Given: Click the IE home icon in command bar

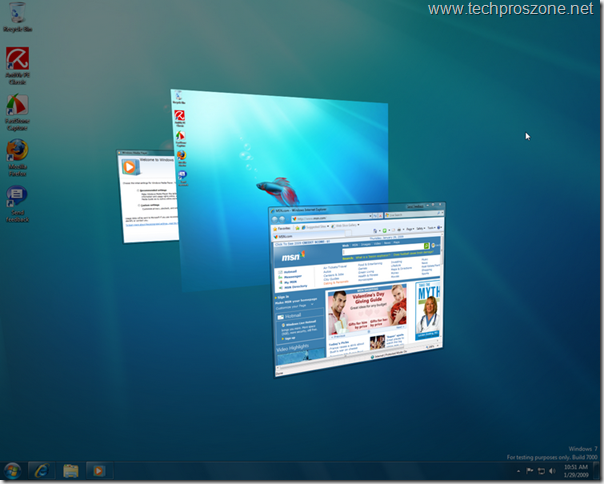Looking at the screenshot, I should click(x=375, y=231).
